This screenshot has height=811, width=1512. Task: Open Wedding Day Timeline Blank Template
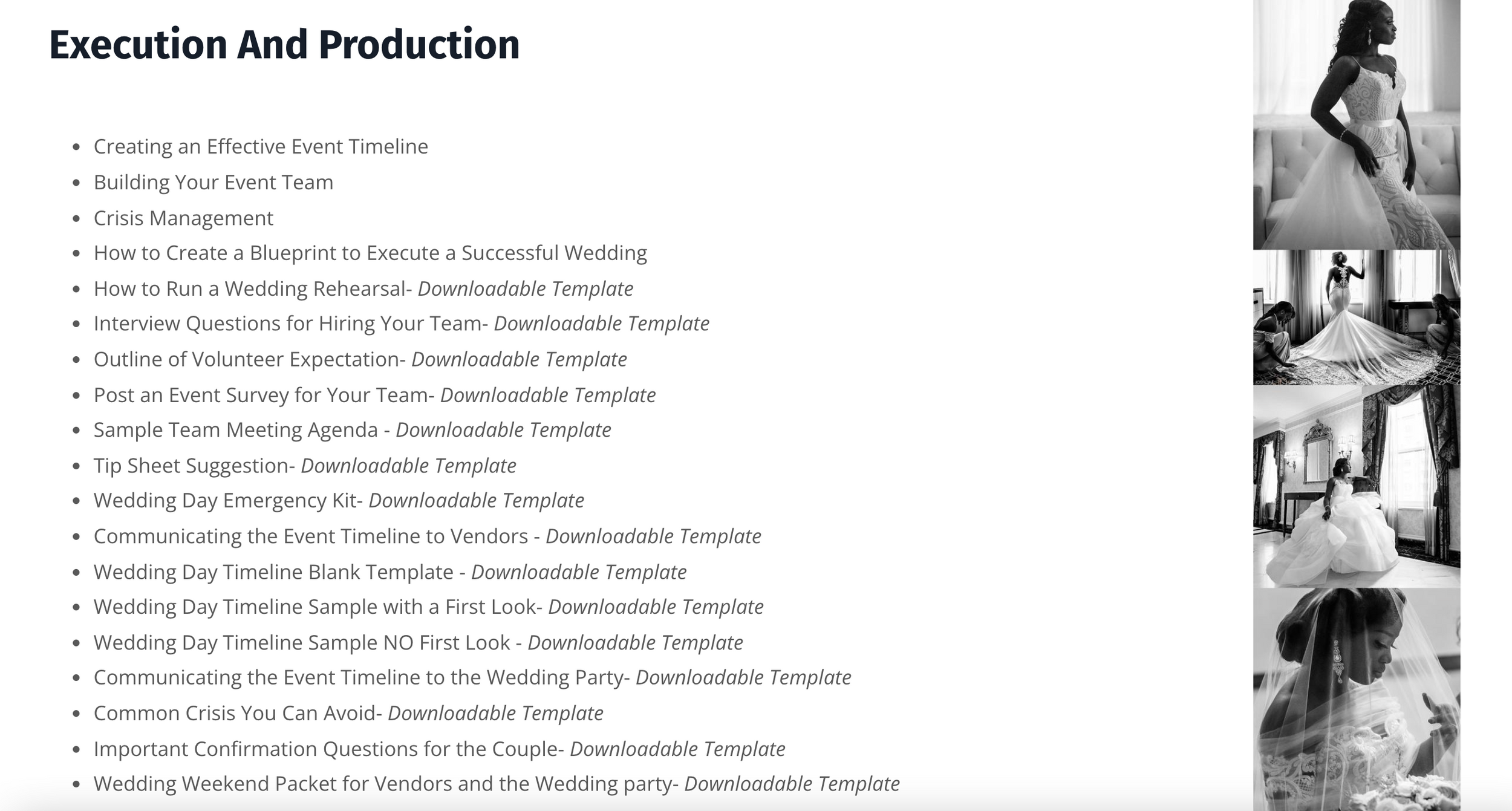pos(390,572)
